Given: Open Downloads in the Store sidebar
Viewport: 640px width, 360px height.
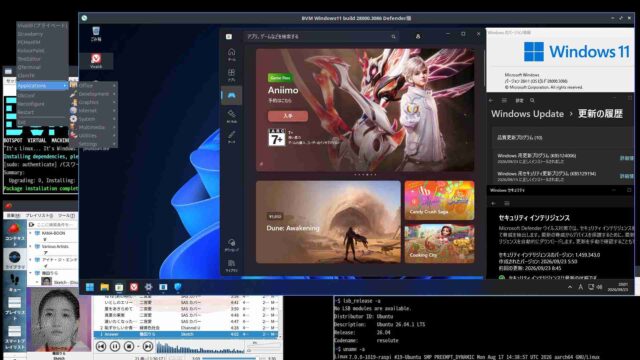Looking at the screenshot, I should tap(231, 244).
